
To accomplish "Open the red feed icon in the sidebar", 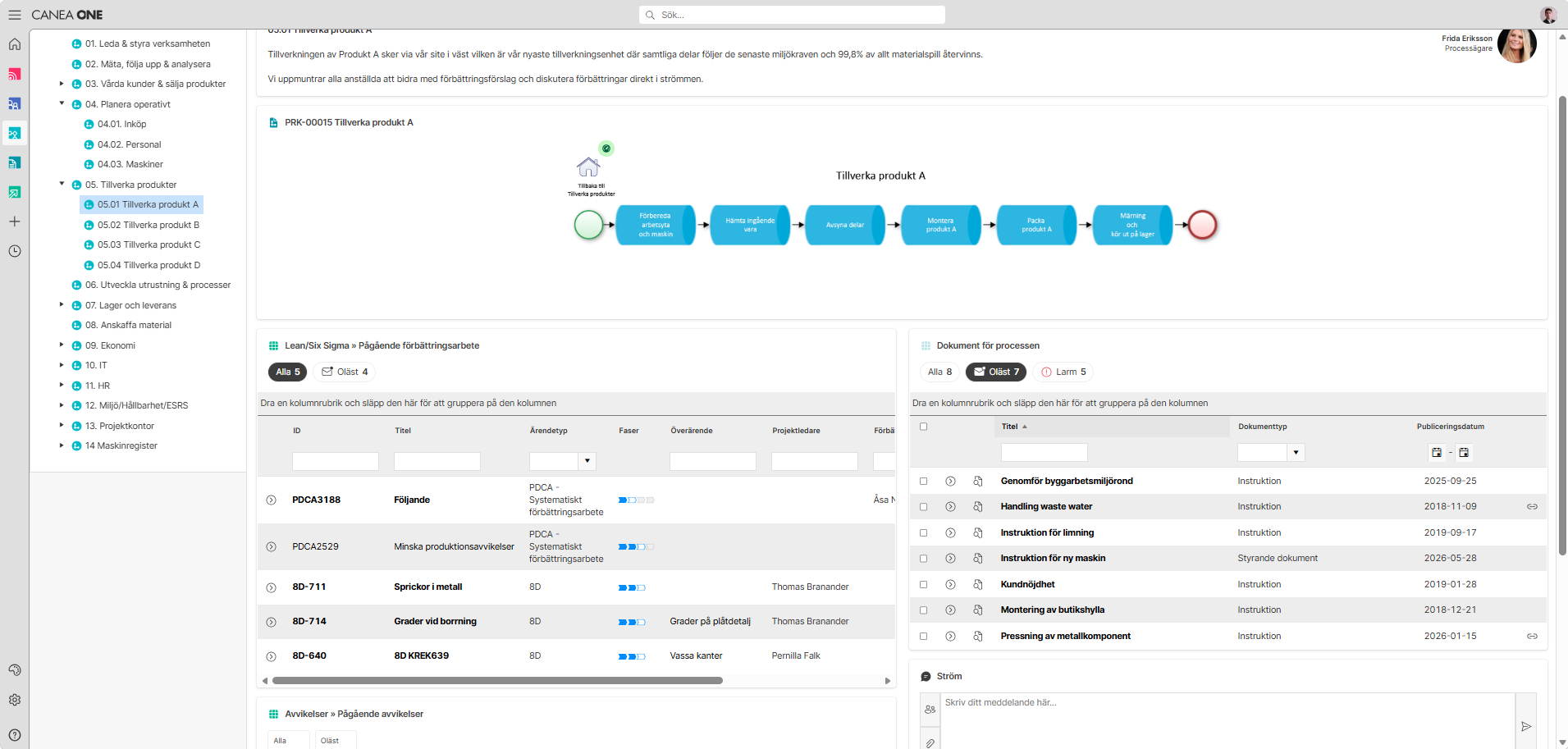I will [15, 74].
